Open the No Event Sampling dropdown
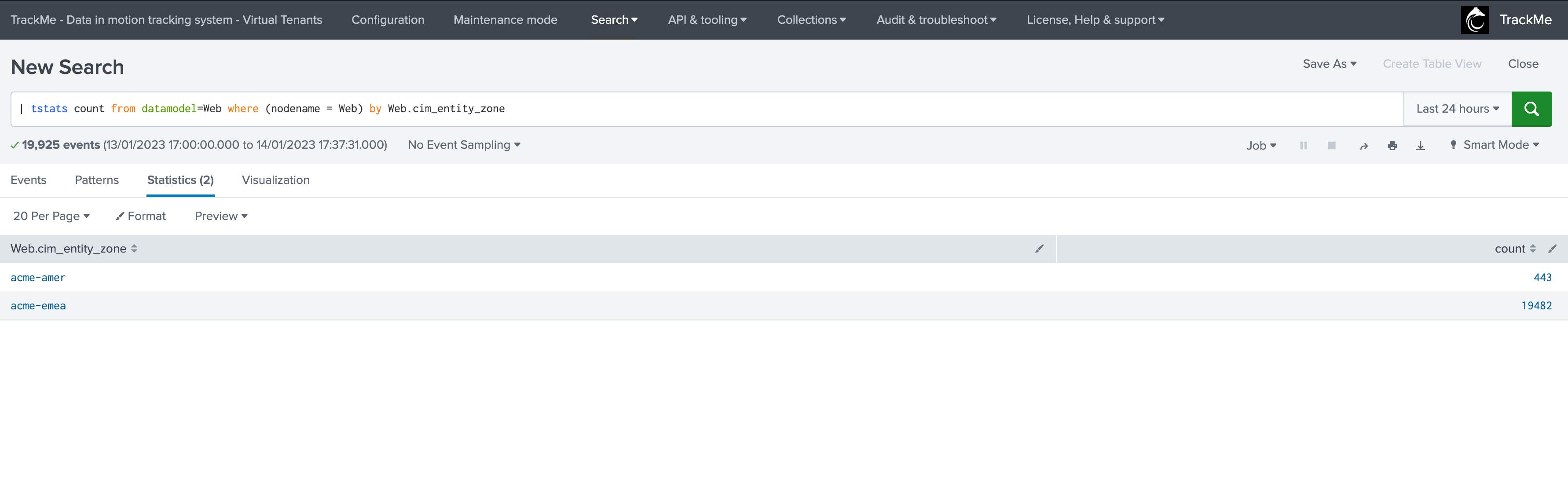The image size is (1568, 477). click(464, 145)
